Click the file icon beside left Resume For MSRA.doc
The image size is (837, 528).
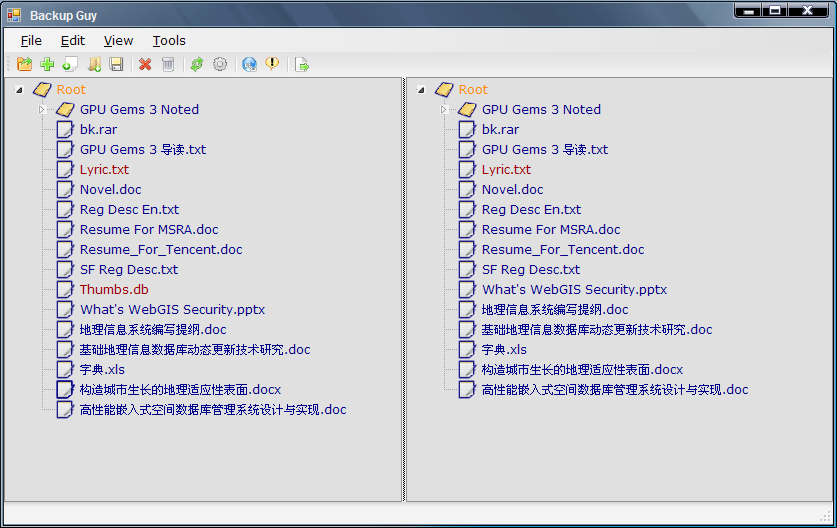point(65,230)
